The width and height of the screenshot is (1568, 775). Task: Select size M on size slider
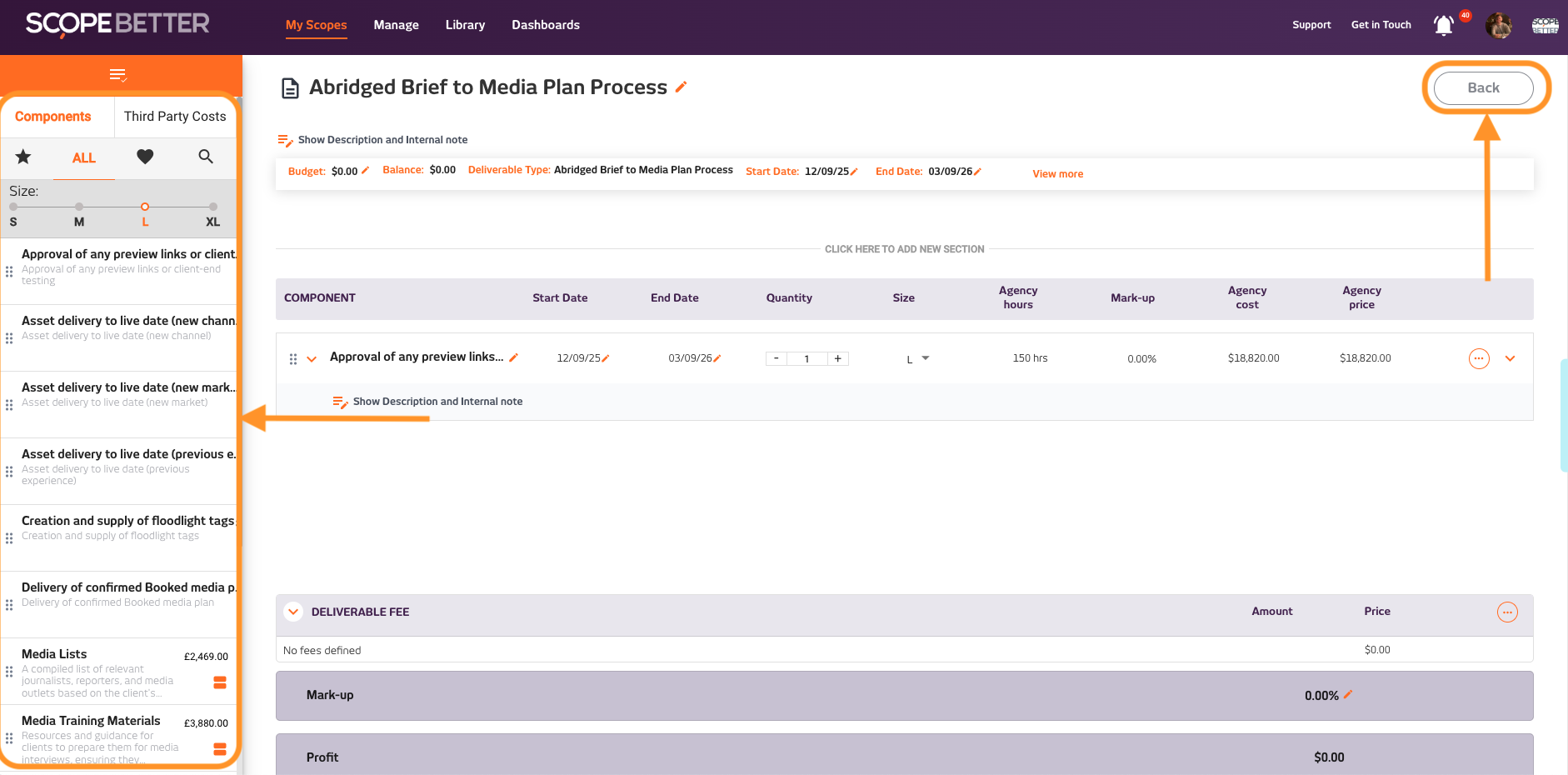pos(79,207)
